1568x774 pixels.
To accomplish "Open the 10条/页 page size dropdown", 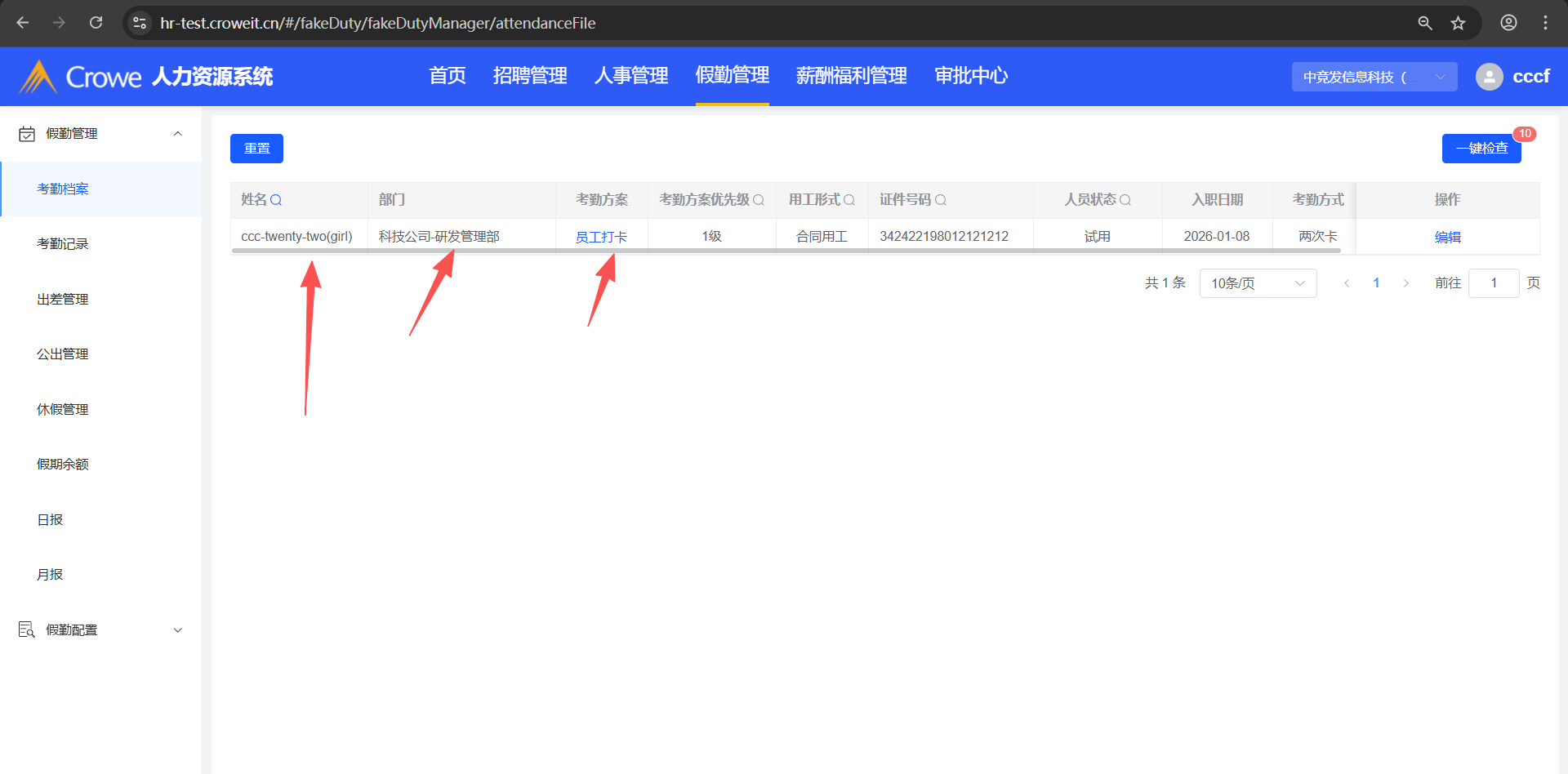I will click(1258, 283).
